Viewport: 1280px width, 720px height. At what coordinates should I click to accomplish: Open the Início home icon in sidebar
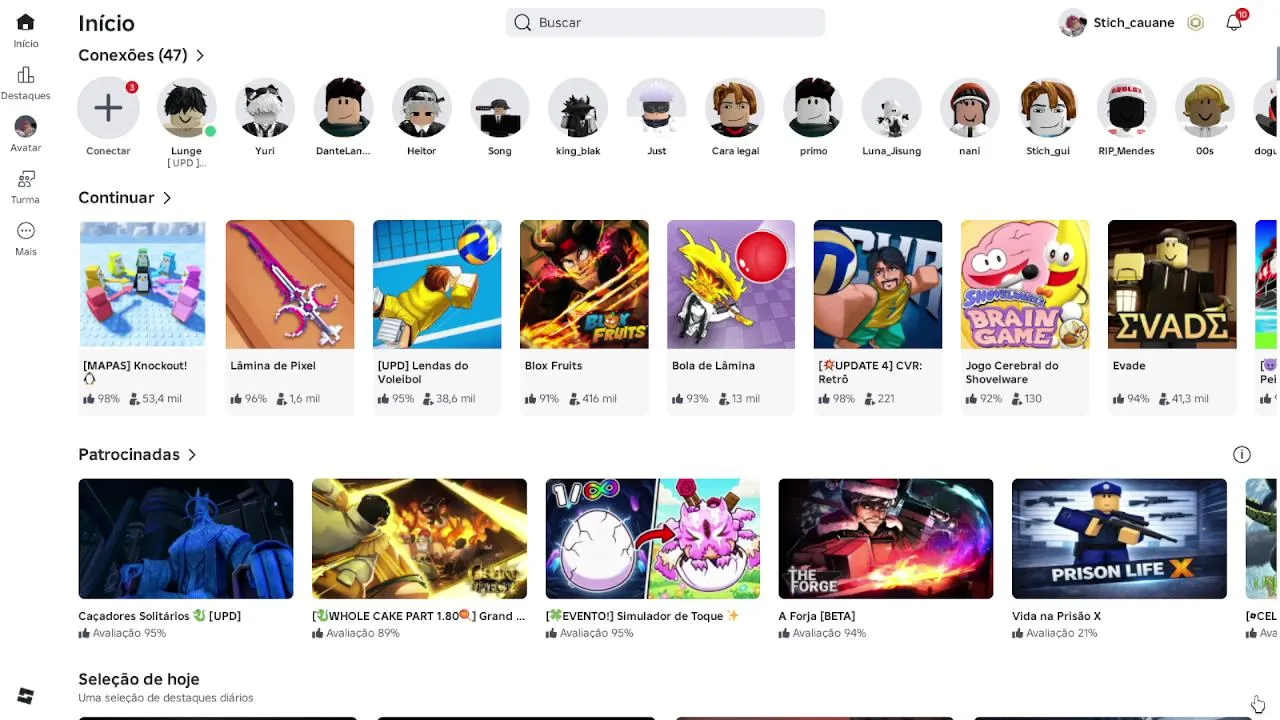coord(26,22)
